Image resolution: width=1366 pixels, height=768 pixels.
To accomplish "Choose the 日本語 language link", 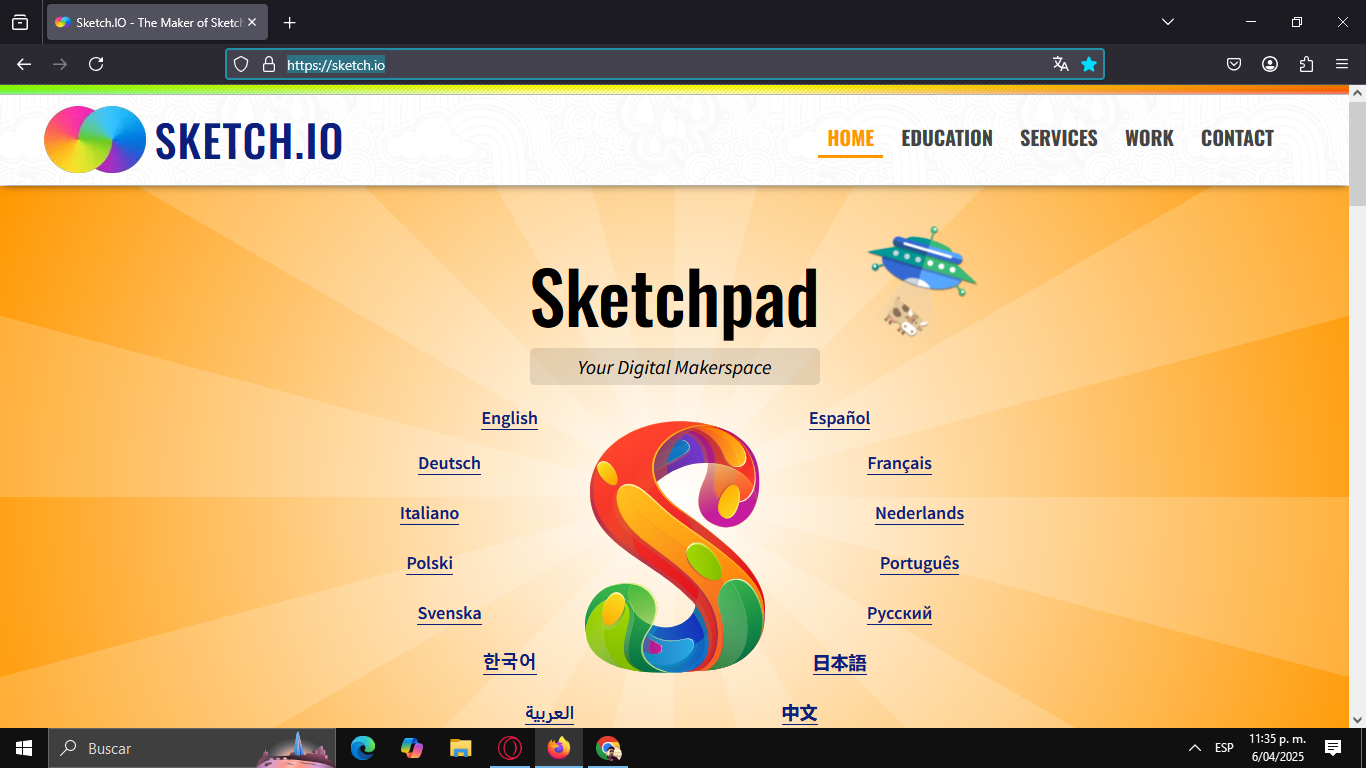I will 840,663.
